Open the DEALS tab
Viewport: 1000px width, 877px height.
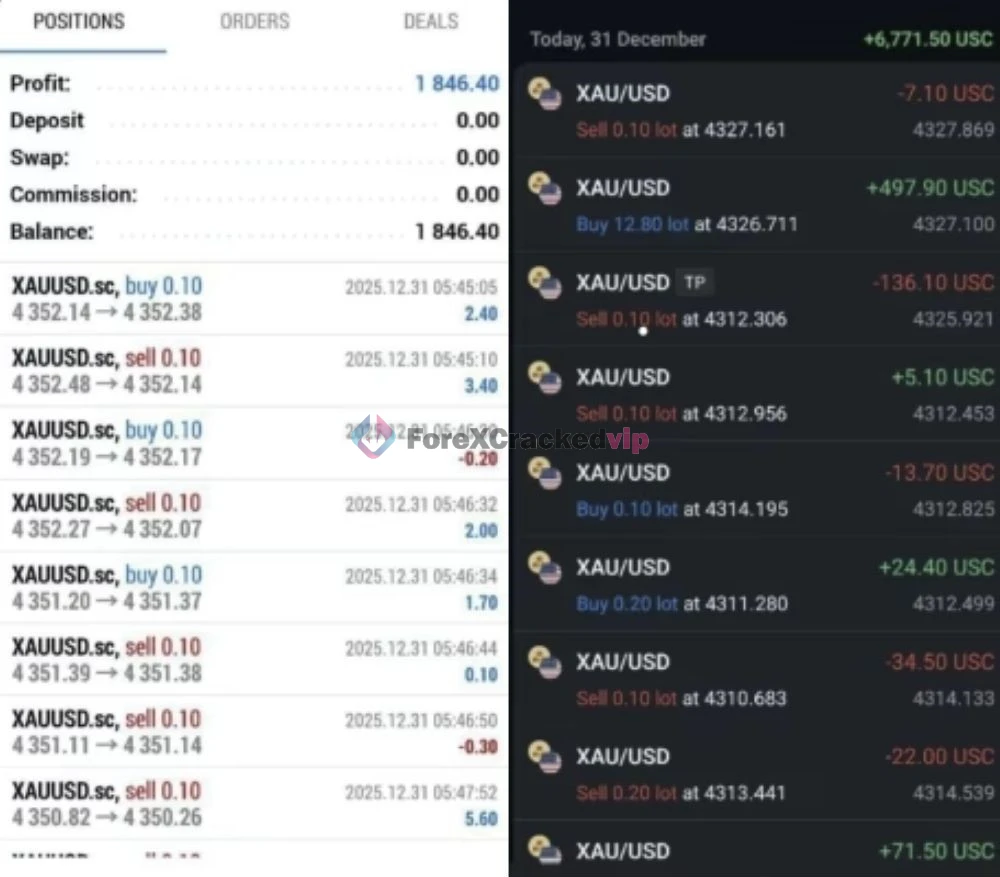point(431,22)
